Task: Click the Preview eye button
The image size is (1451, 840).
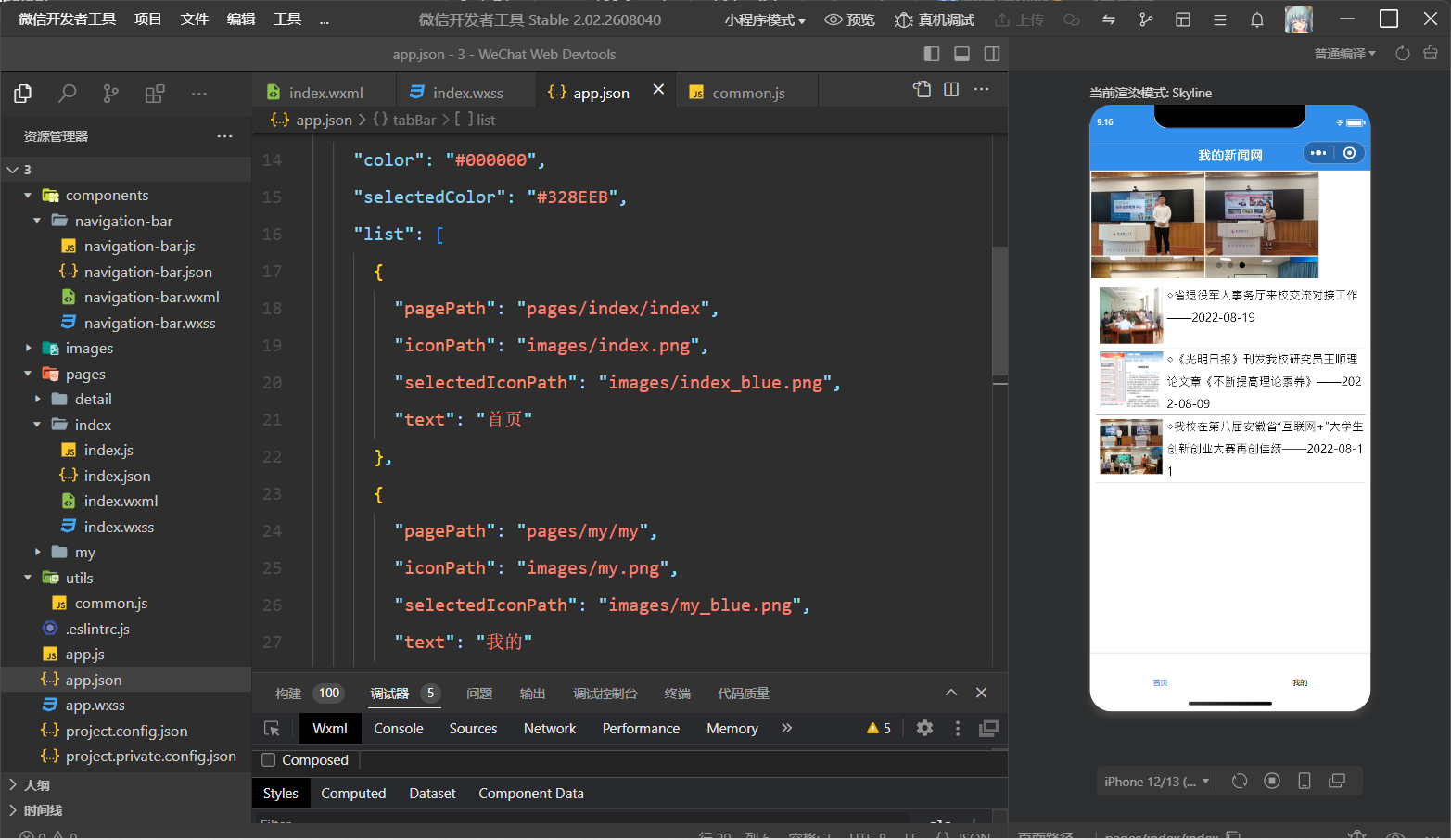Action: pos(850,19)
